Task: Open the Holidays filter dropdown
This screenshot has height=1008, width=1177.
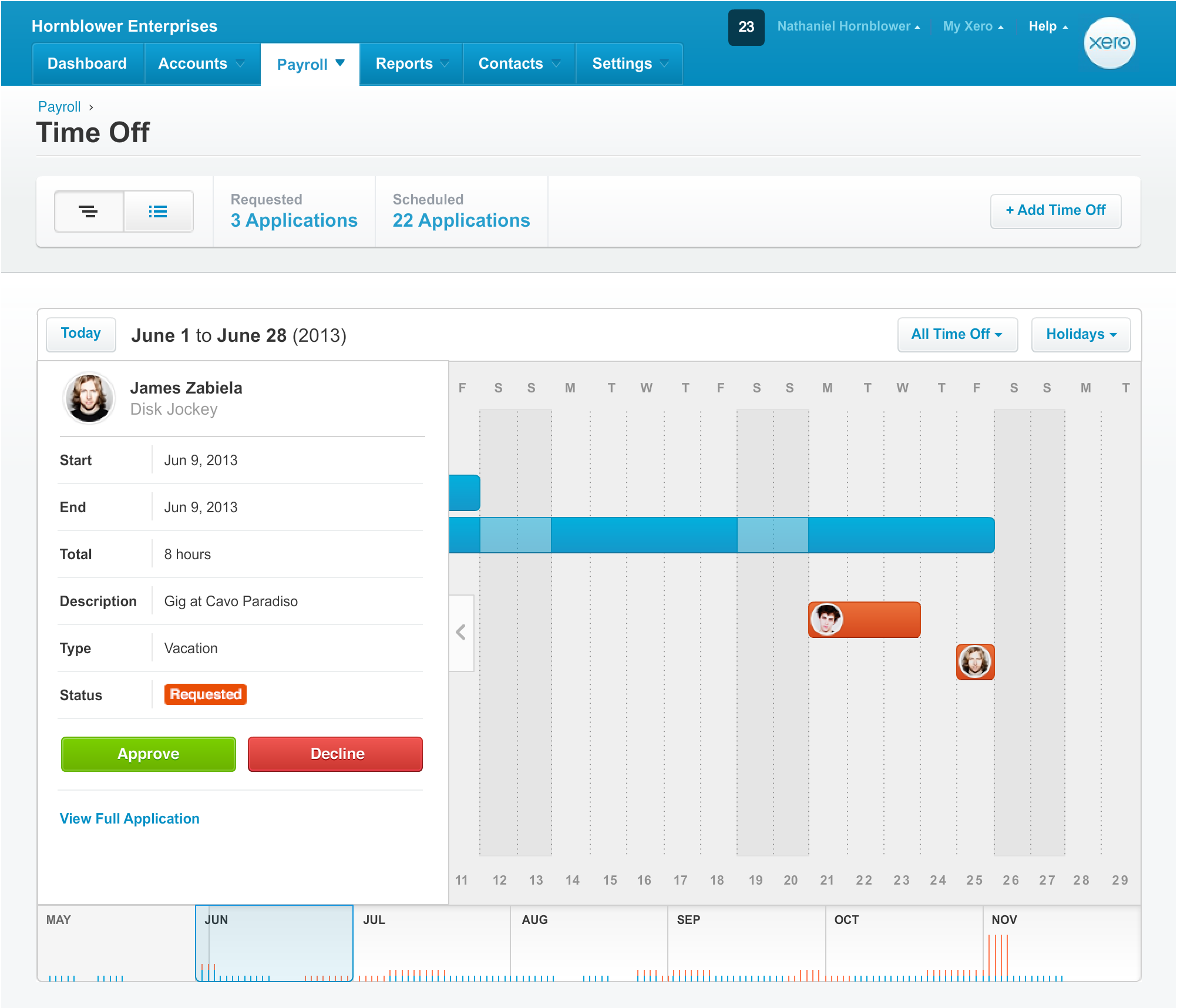Action: pyautogui.click(x=1081, y=334)
